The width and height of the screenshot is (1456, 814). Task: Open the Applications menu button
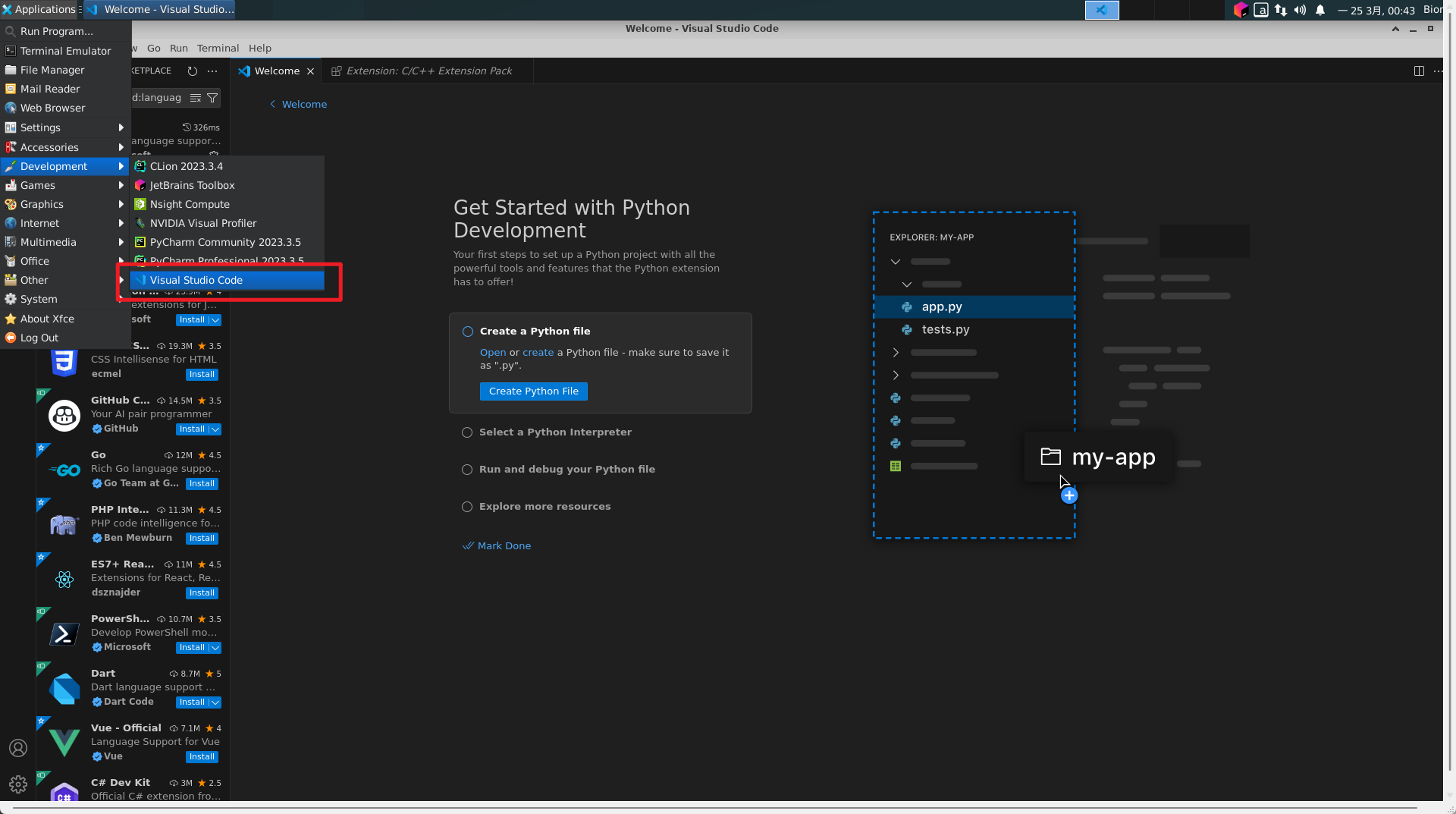[x=39, y=9]
